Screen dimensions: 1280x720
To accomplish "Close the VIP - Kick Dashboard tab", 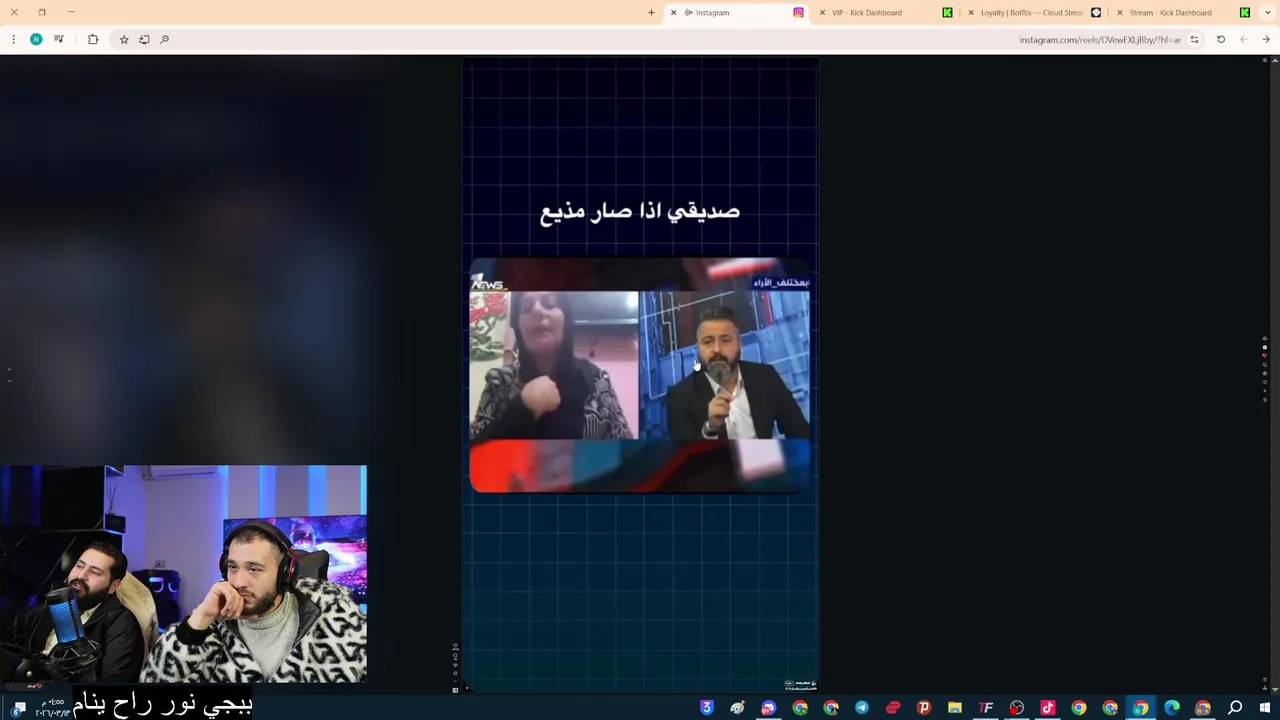I will 822,12.
